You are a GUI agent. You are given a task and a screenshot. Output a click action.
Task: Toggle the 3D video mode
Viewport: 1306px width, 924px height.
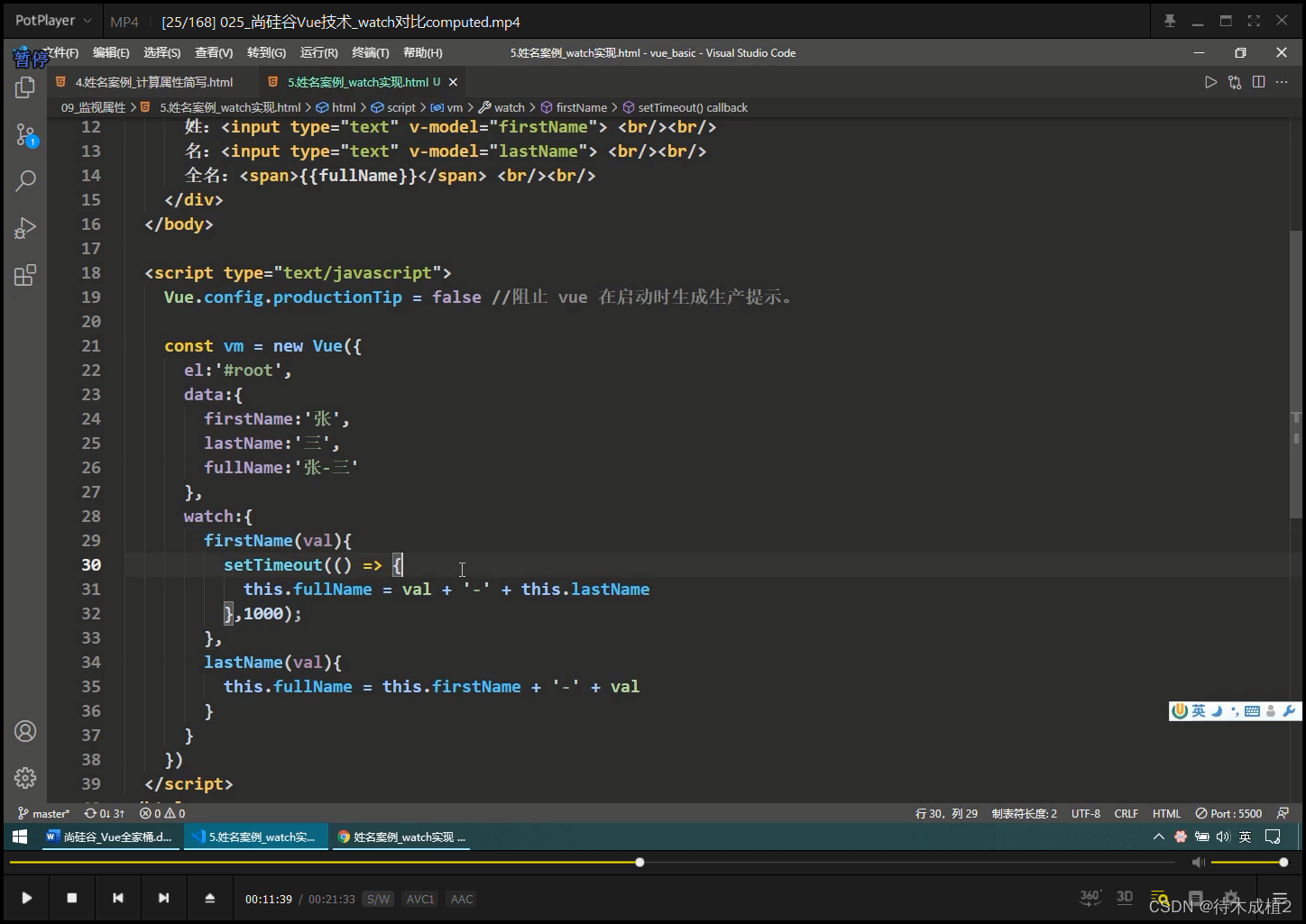click(1125, 897)
